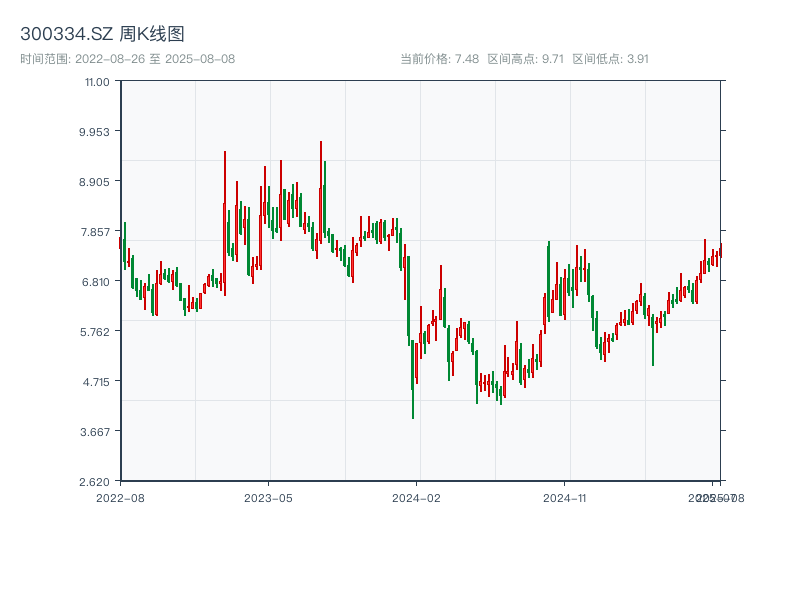Click the chart title 300334.SZ 周K线图
This screenshot has width=800, height=600.
pyautogui.click(x=102, y=34)
